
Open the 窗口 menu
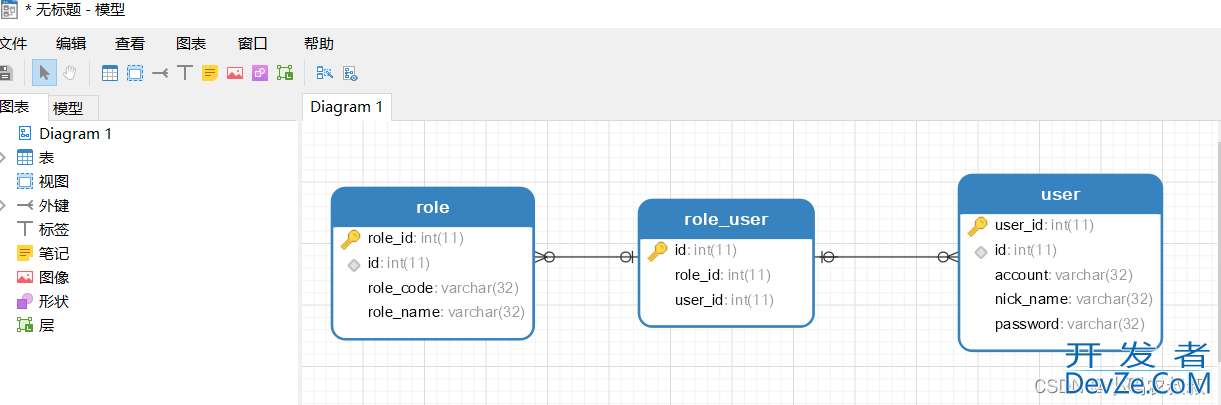point(253,43)
